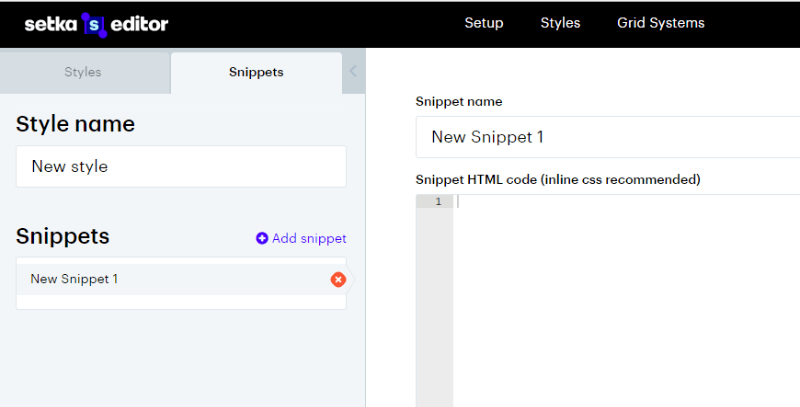Delete New Snippet 1 with red X

[x=338, y=279]
